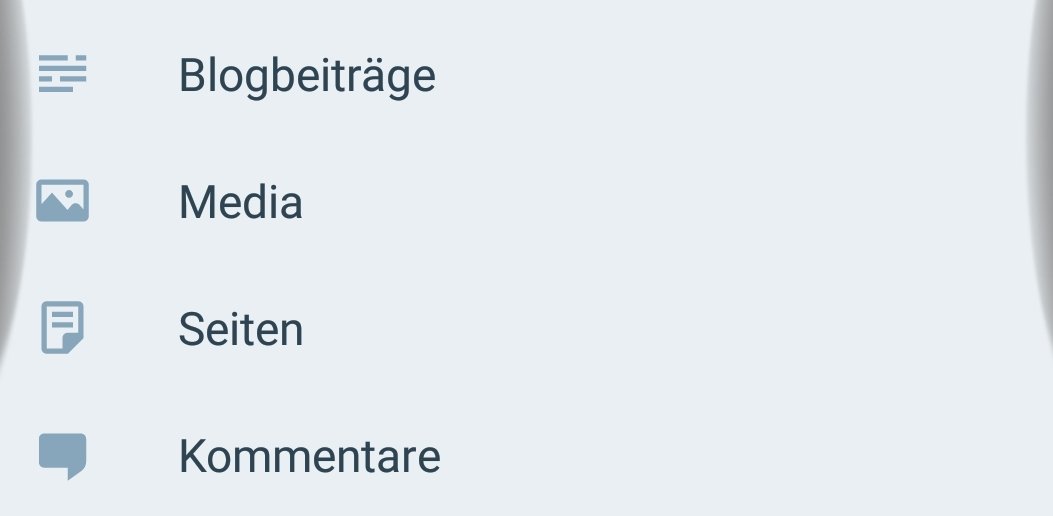Select the Seiten text label
The width and height of the screenshot is (1053, 516).
coord(240,330)
